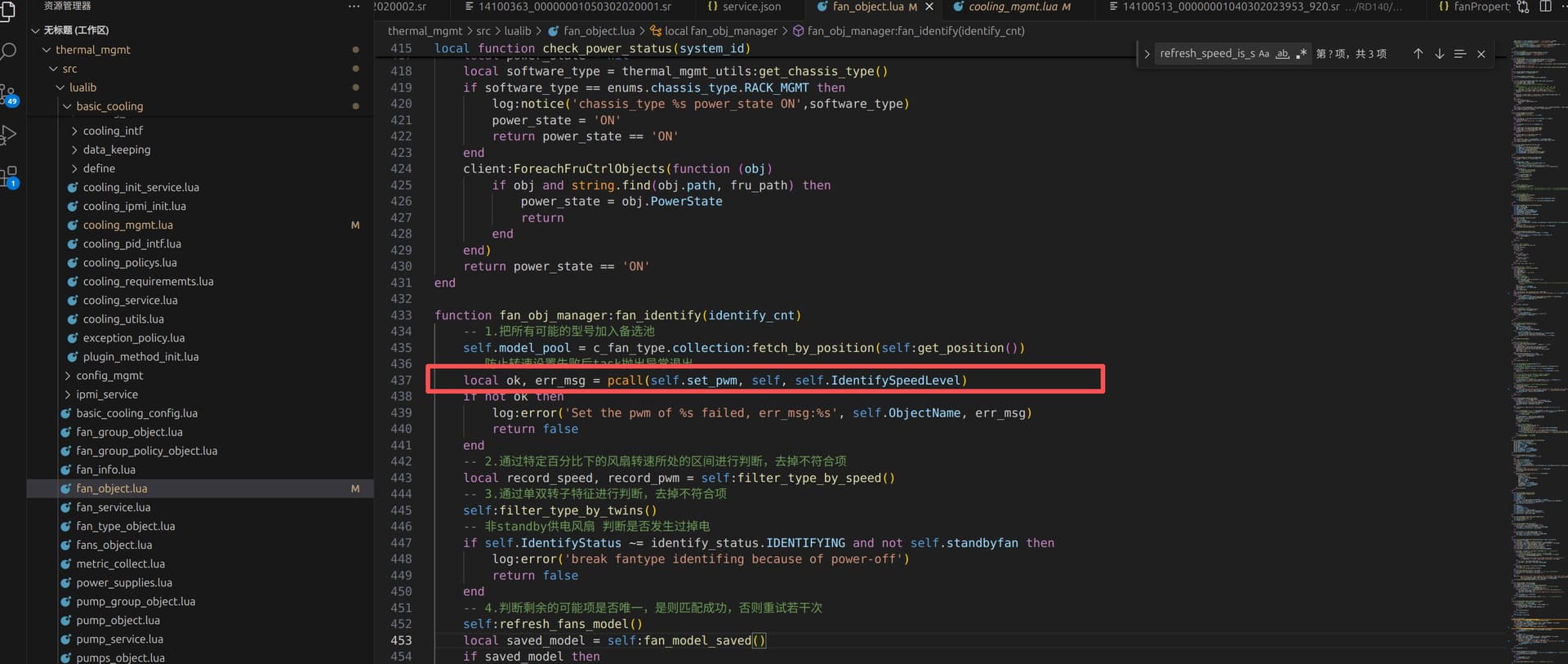Viewport: 1568px width, 664px height.
Task: Click the find input with refresh_speed text
Action: [1206, 54]
